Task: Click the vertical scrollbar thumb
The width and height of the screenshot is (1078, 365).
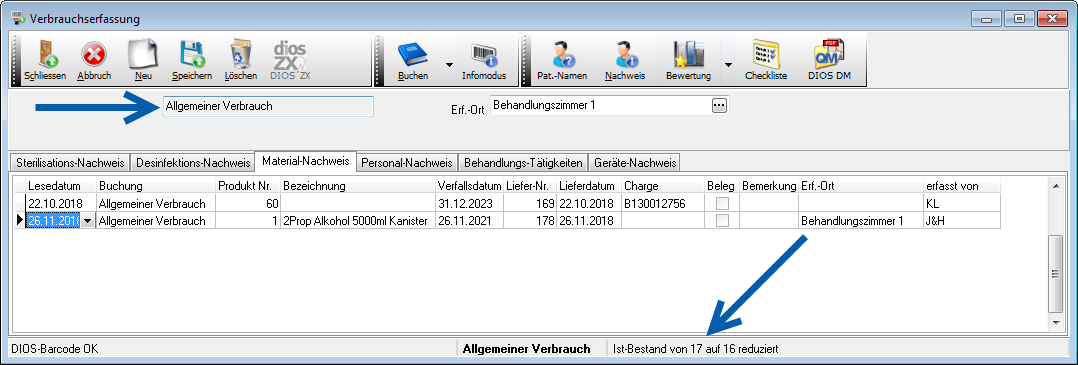Action: 1055,274
